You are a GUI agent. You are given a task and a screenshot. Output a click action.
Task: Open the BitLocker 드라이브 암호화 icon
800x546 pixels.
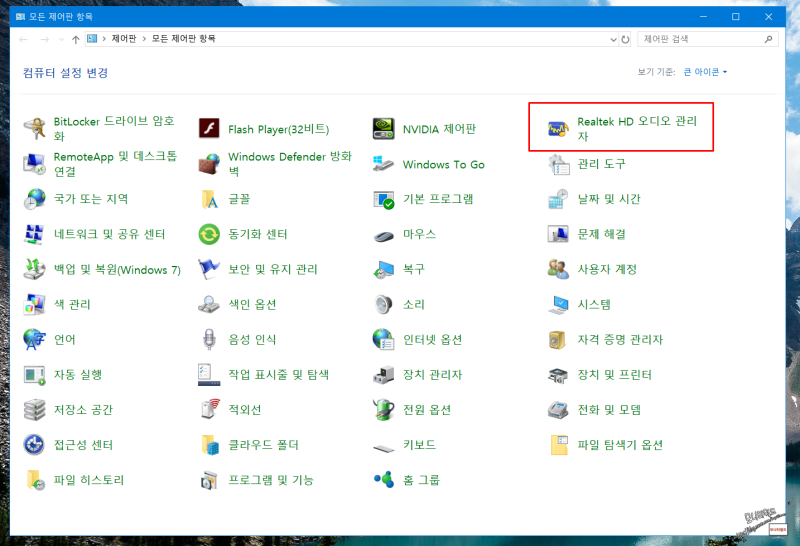tap(35, 129)
